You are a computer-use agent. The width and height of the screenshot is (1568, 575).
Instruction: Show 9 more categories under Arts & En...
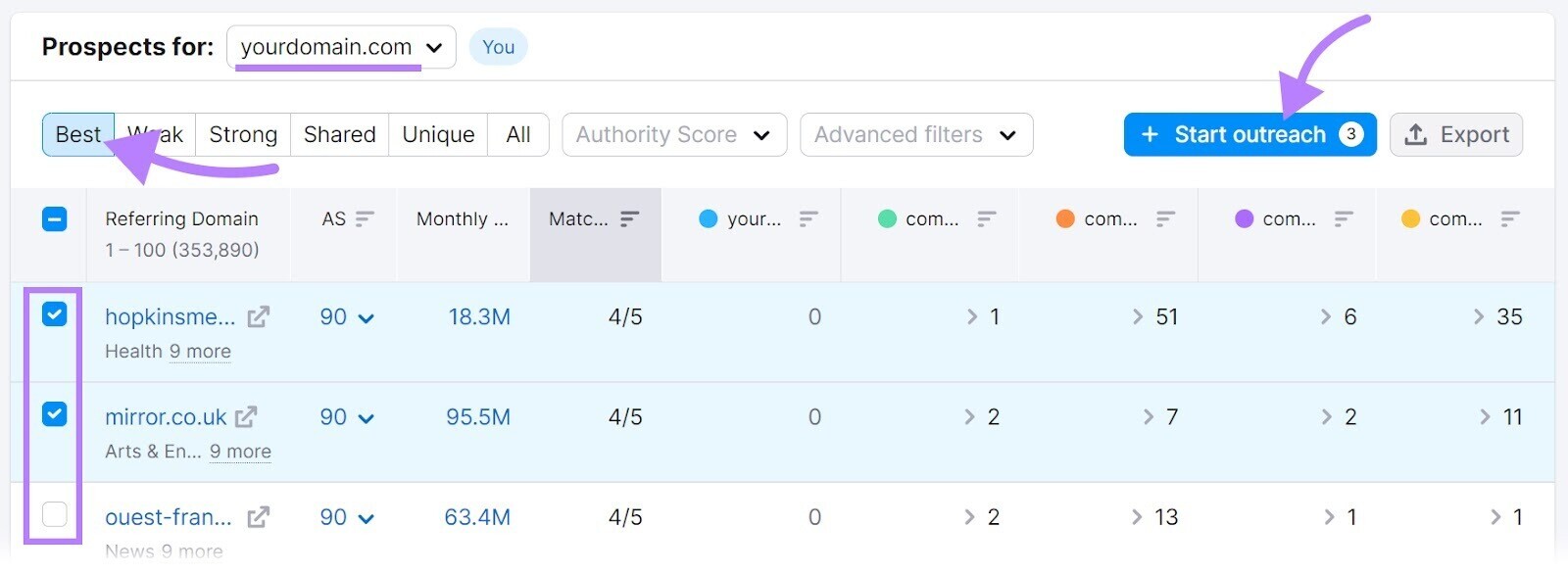pos(240,452)
